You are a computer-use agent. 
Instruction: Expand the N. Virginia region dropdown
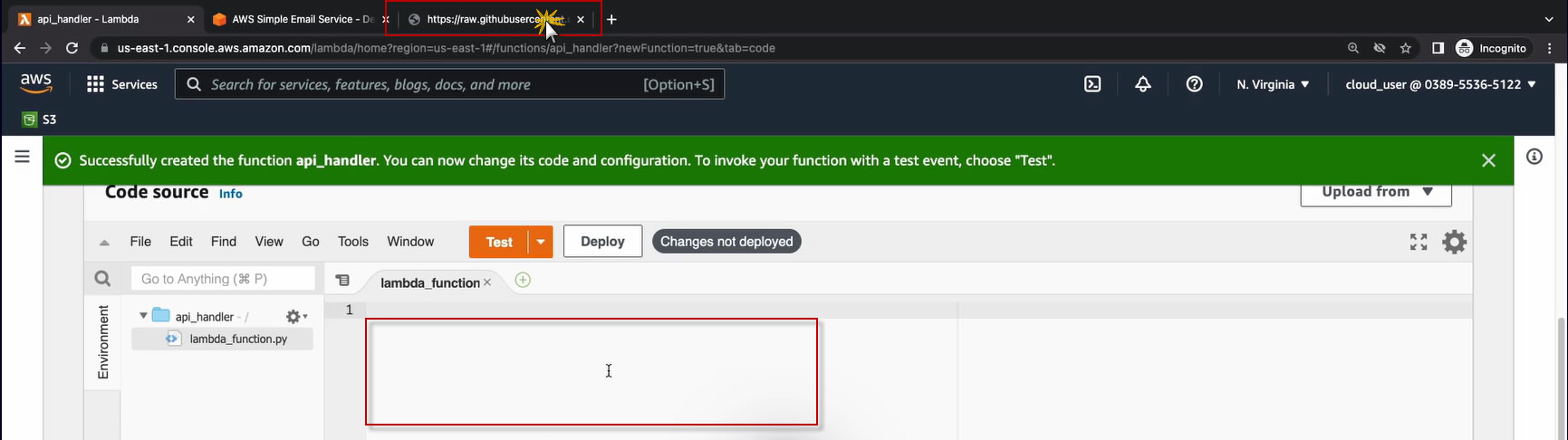pos(1273,84)
